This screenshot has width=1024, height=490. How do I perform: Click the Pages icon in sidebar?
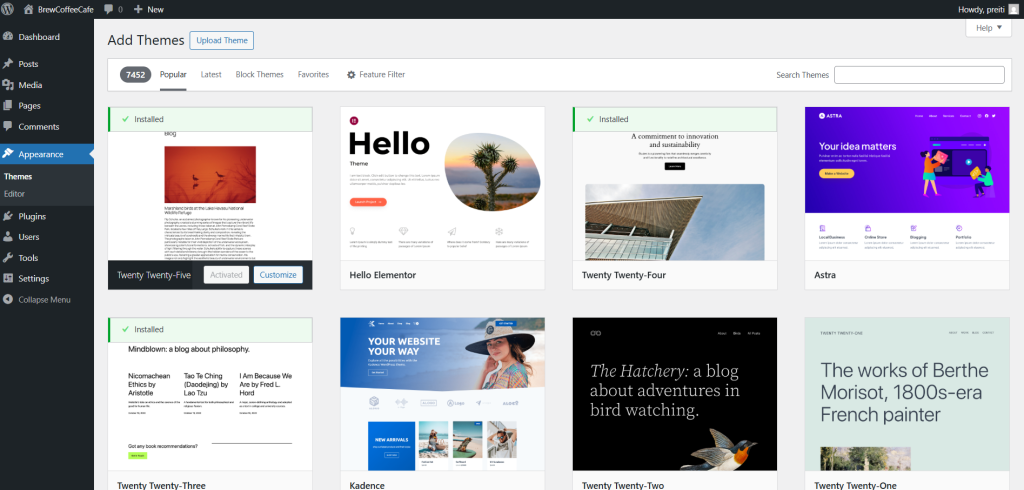(8, 105)
